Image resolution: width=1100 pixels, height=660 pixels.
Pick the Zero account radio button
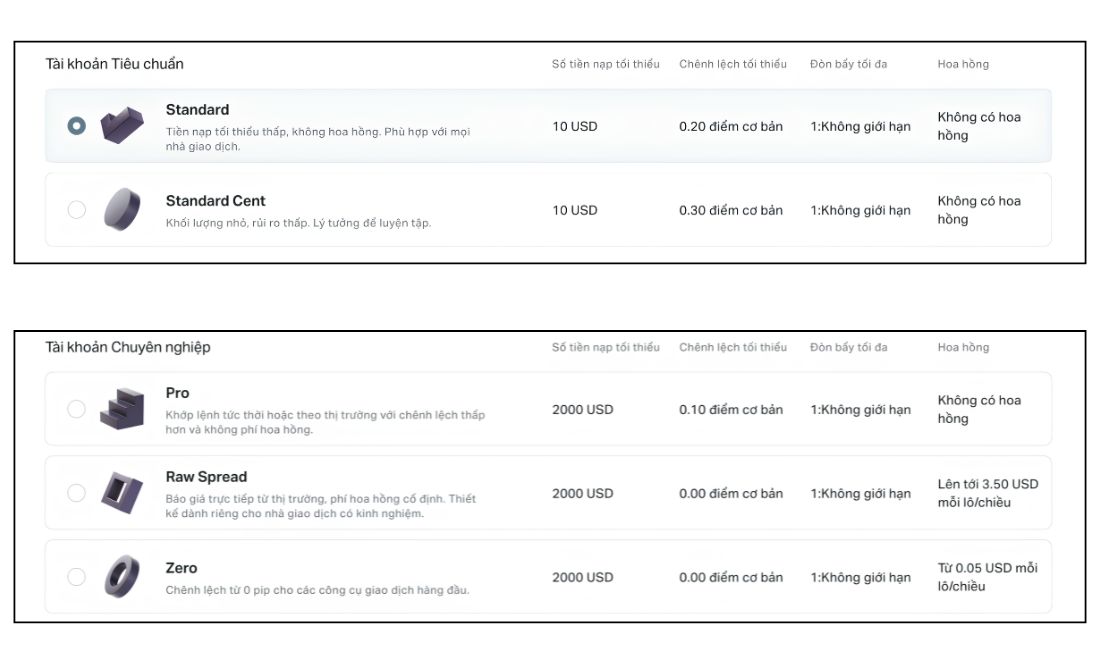click(76, 577)
